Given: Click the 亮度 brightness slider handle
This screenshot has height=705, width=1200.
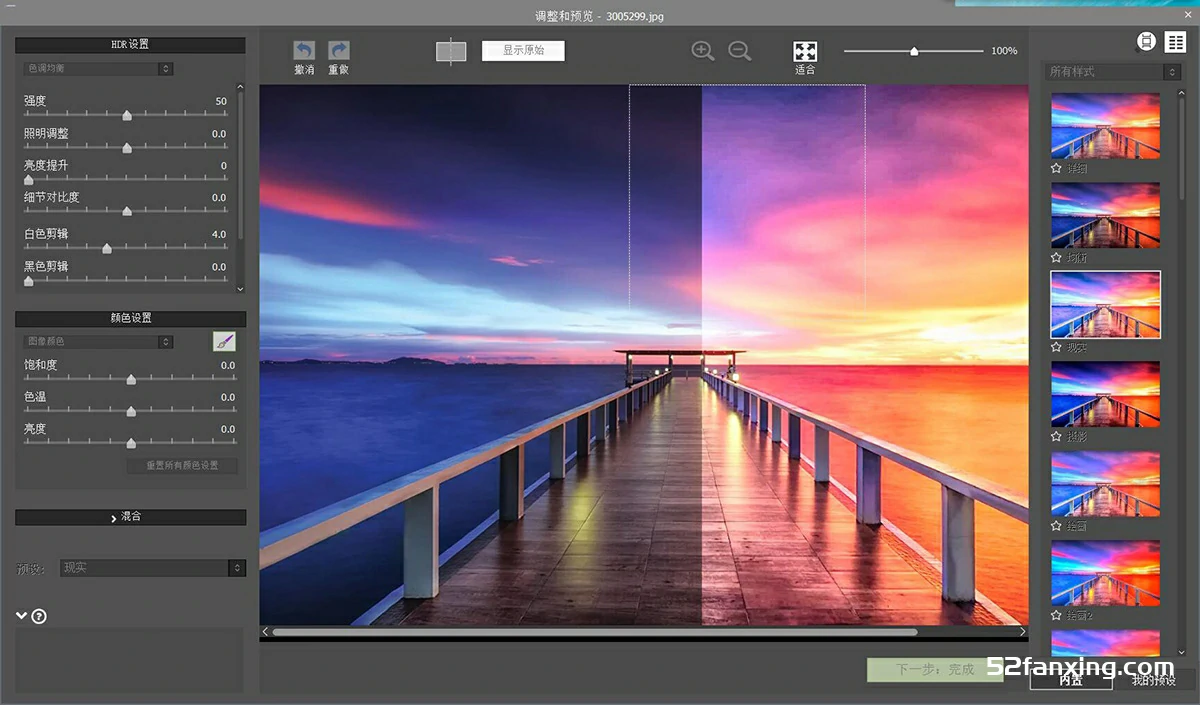Looking at the screenshot, I should tap(131, 444).
